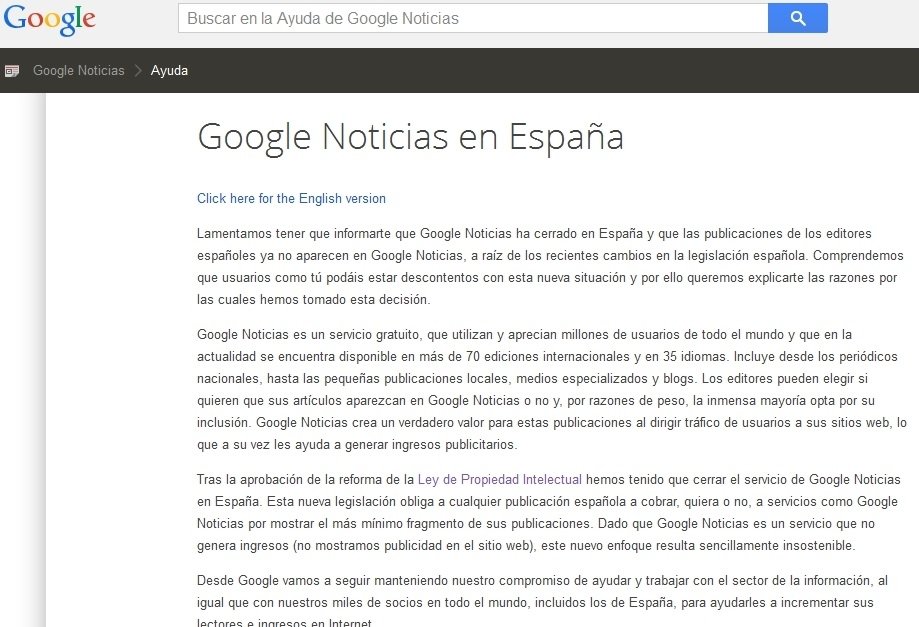Click the blue search magnifier button
Viewport: 919px width, 627px height.
pyautogui.click(x=798, y=18)
